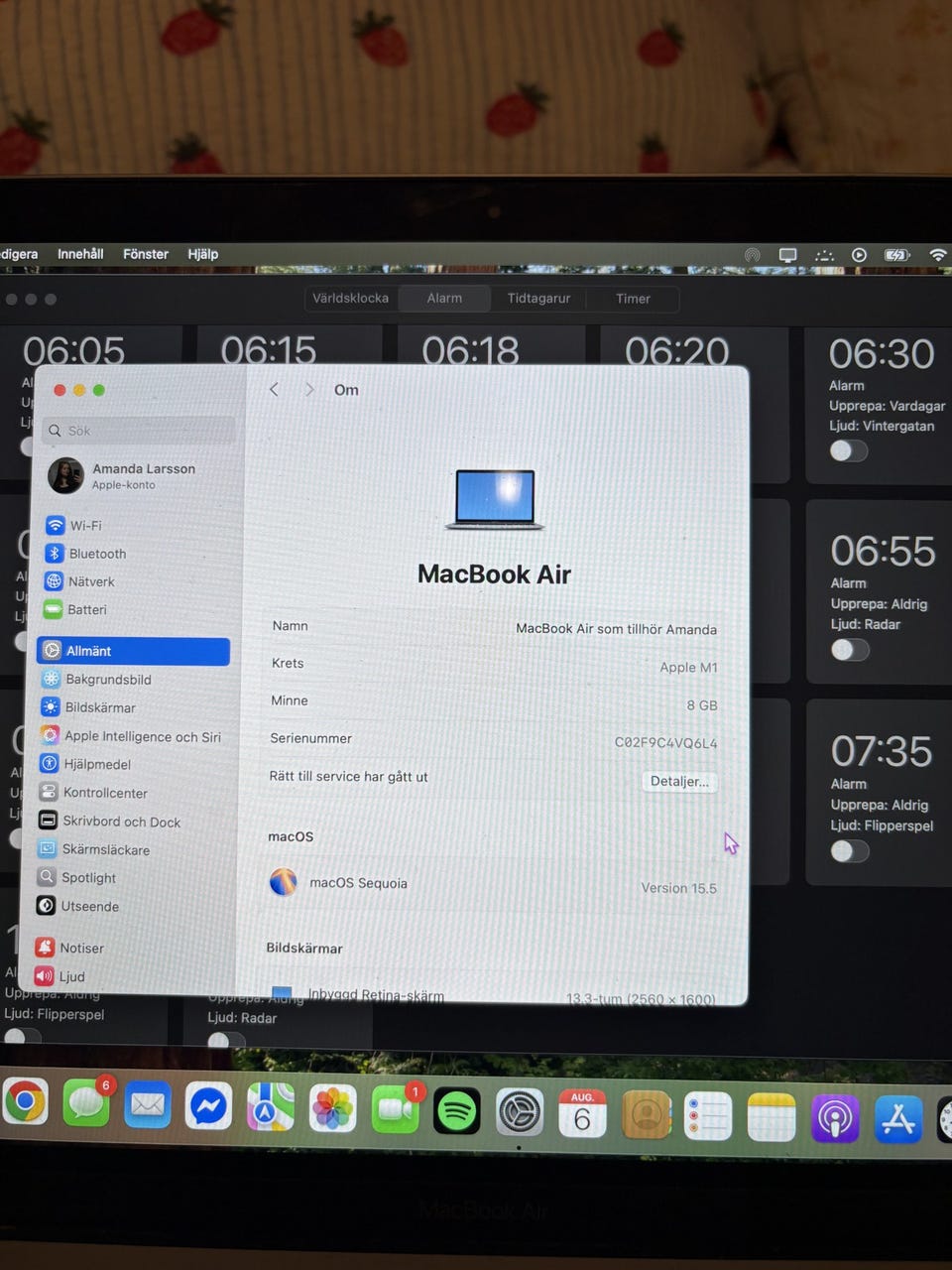This screenshot has width=952, height=1270.
Task: Open FaceTime in the Dock
Action: tap(395, 1109)
